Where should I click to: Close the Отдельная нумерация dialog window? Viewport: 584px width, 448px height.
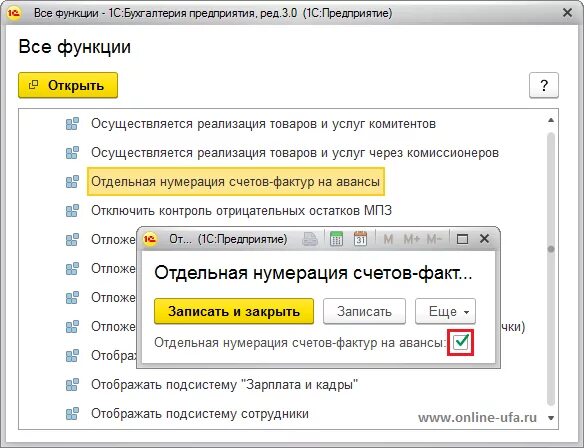[x=484, y=238]
